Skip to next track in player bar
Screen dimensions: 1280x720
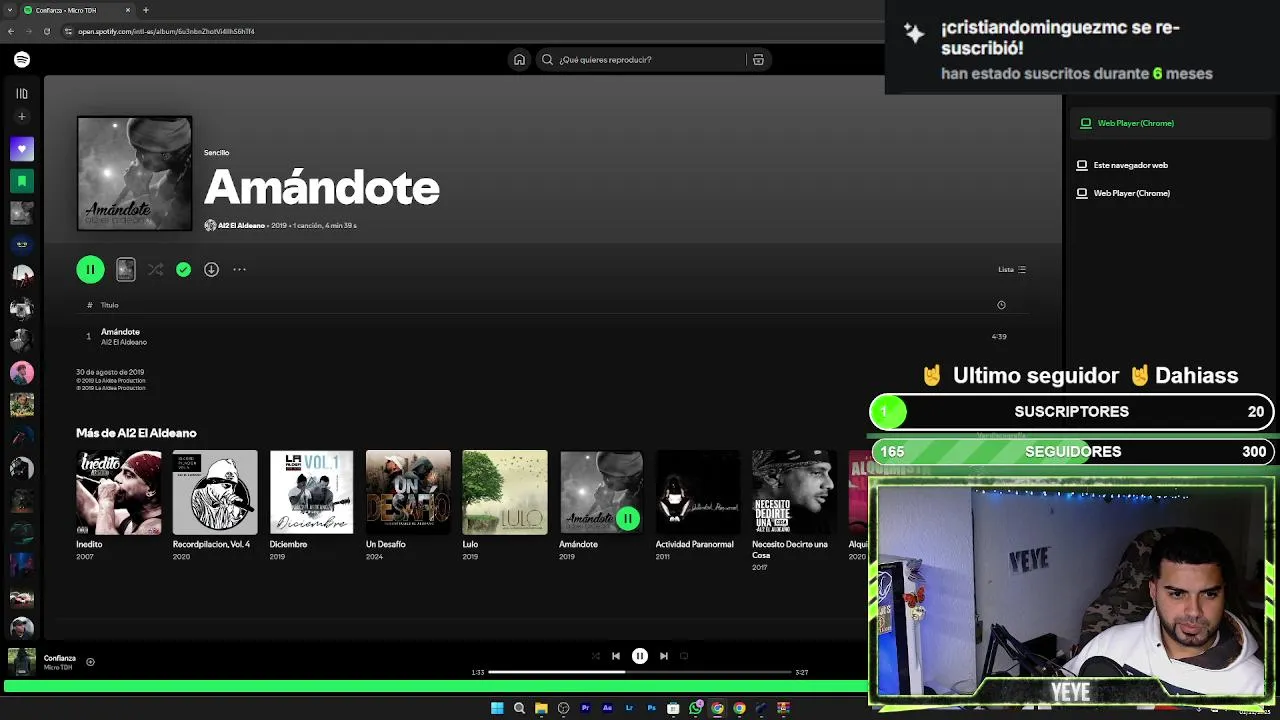point(664,656)
